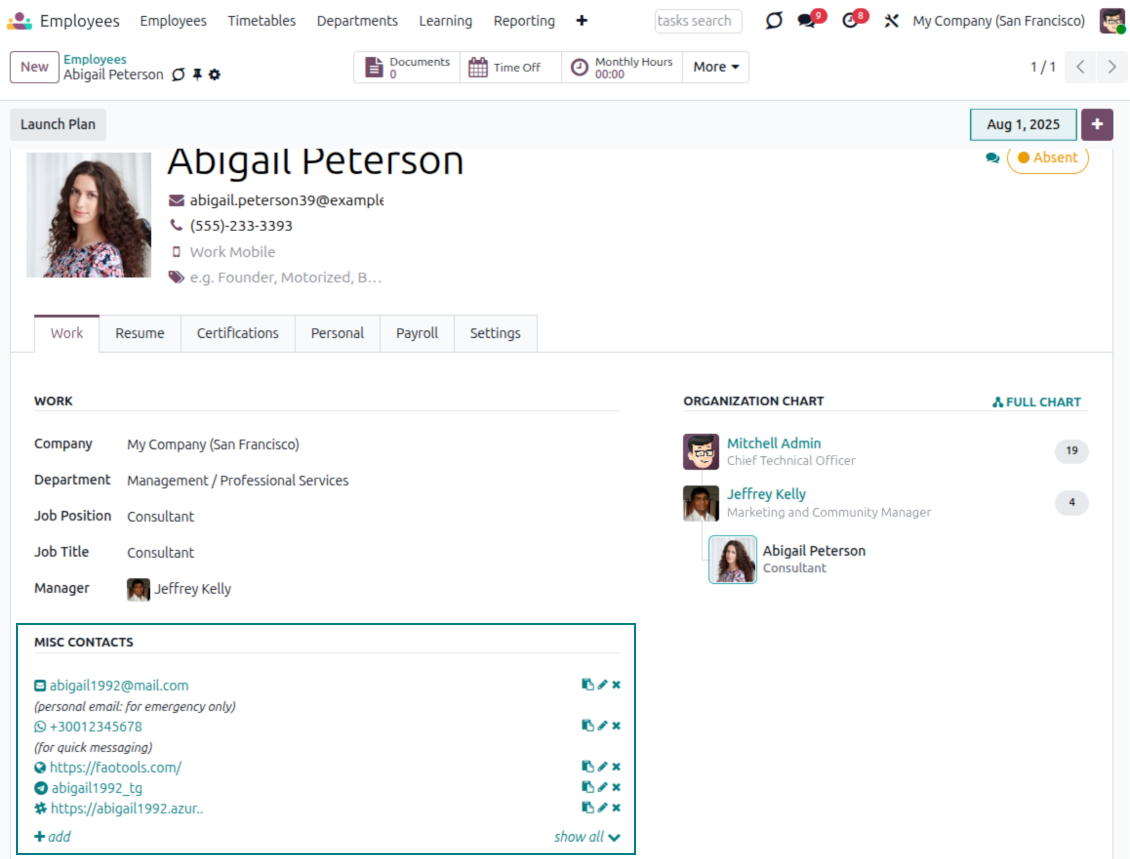Screen dimensions: 1130x859
Task: Edit the WhatsApp +30012345678 contact
Action: pos(602,726)
